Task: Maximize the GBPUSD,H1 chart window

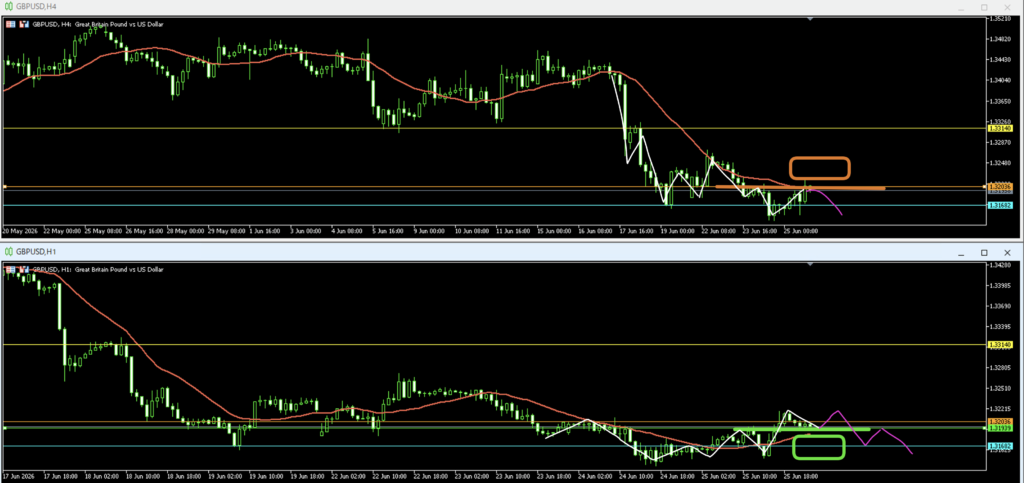Action: (984, 252)
